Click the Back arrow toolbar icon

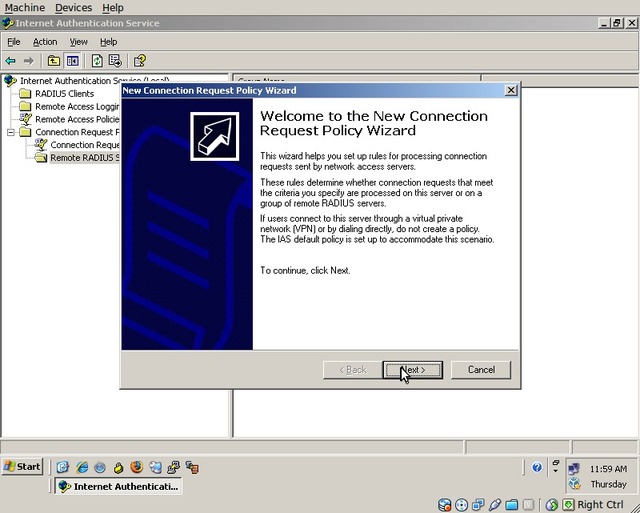(11, 61)
